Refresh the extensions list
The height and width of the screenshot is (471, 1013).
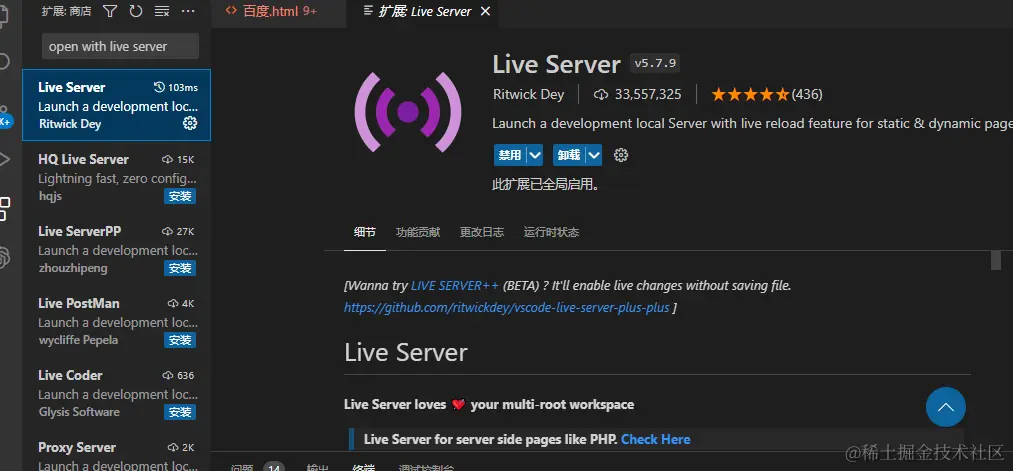coord(136,11)
